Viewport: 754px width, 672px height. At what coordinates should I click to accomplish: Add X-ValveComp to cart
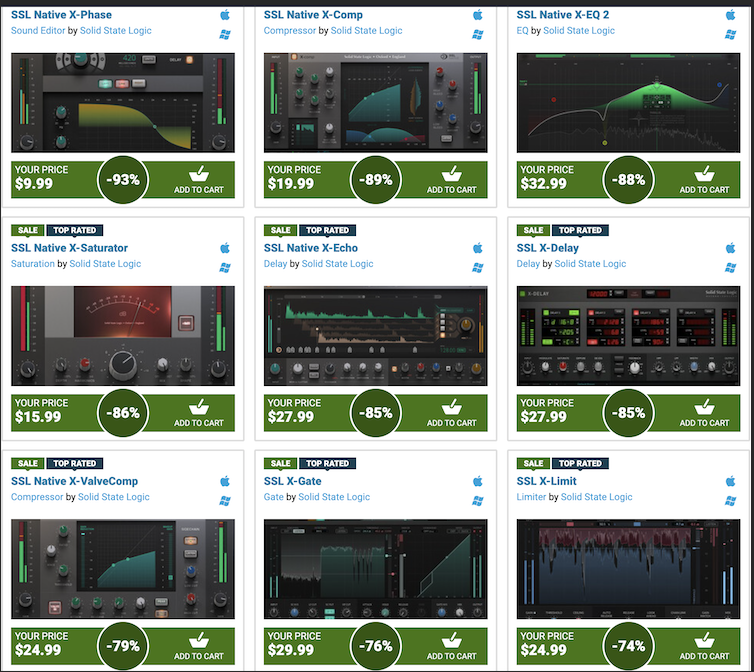199,646
